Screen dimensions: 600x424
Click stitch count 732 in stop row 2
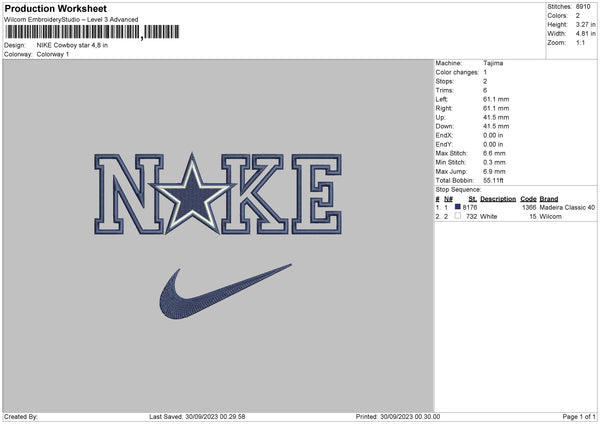472,217
